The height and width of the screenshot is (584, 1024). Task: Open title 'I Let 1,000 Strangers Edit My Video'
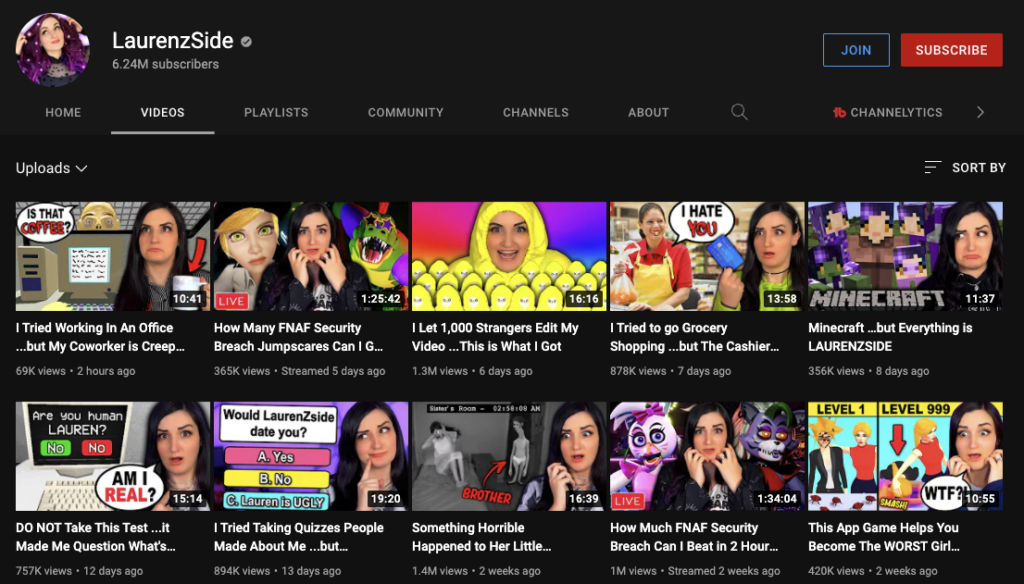(496, 337)
